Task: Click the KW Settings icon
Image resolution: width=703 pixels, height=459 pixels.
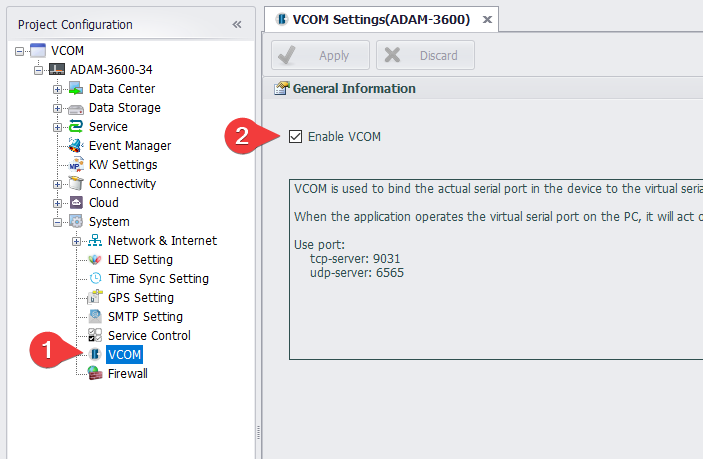Action: tap(75, 165)
